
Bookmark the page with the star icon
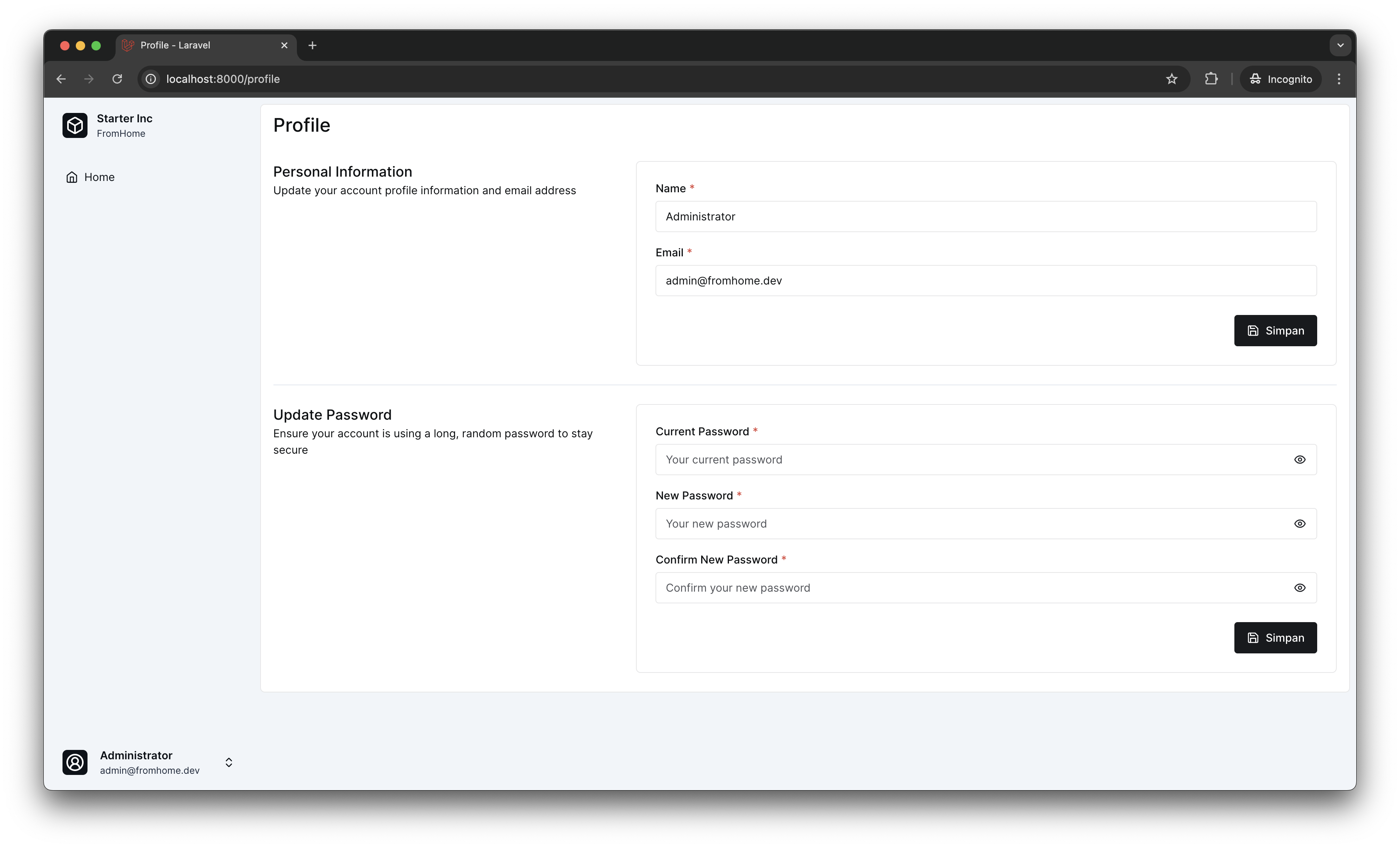(1171, 79)
